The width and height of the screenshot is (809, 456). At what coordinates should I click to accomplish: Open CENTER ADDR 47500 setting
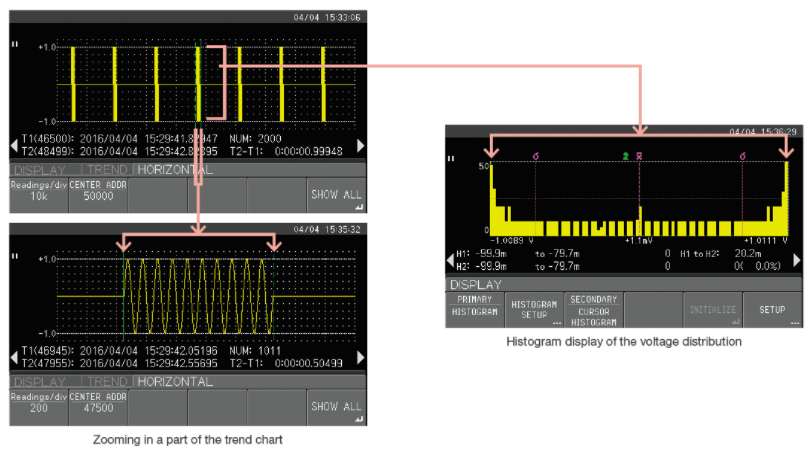[x=98, y=408]
